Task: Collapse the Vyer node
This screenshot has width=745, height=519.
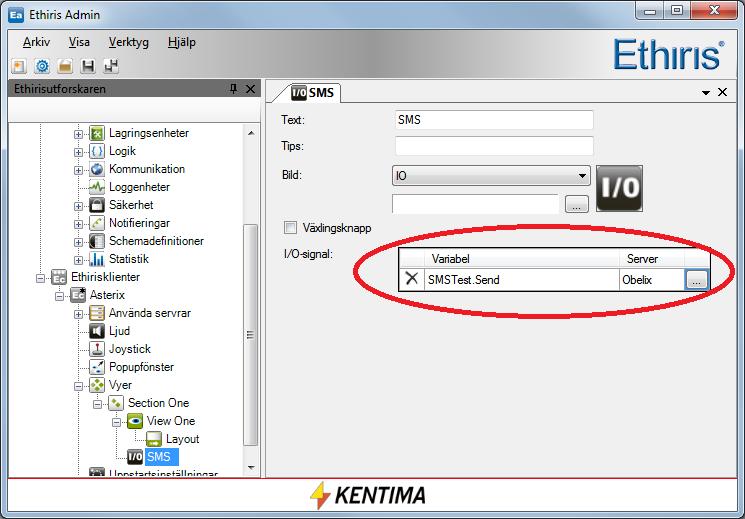Action: point(78,386)
